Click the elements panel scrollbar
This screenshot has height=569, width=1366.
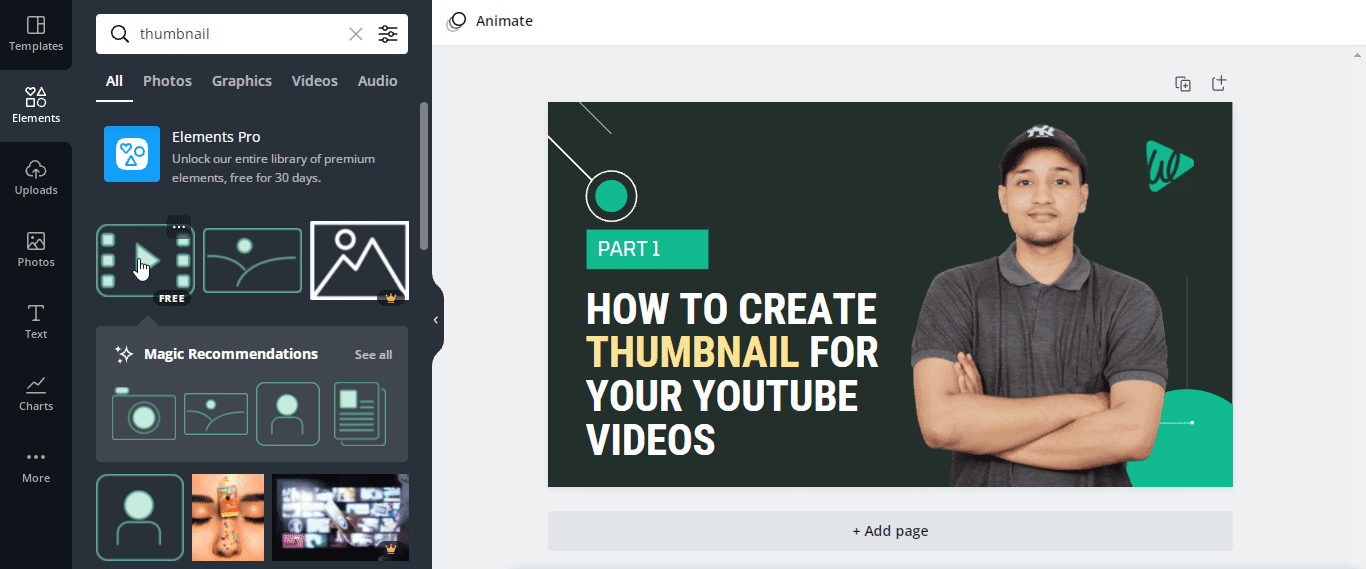click(x=424, y=175)
